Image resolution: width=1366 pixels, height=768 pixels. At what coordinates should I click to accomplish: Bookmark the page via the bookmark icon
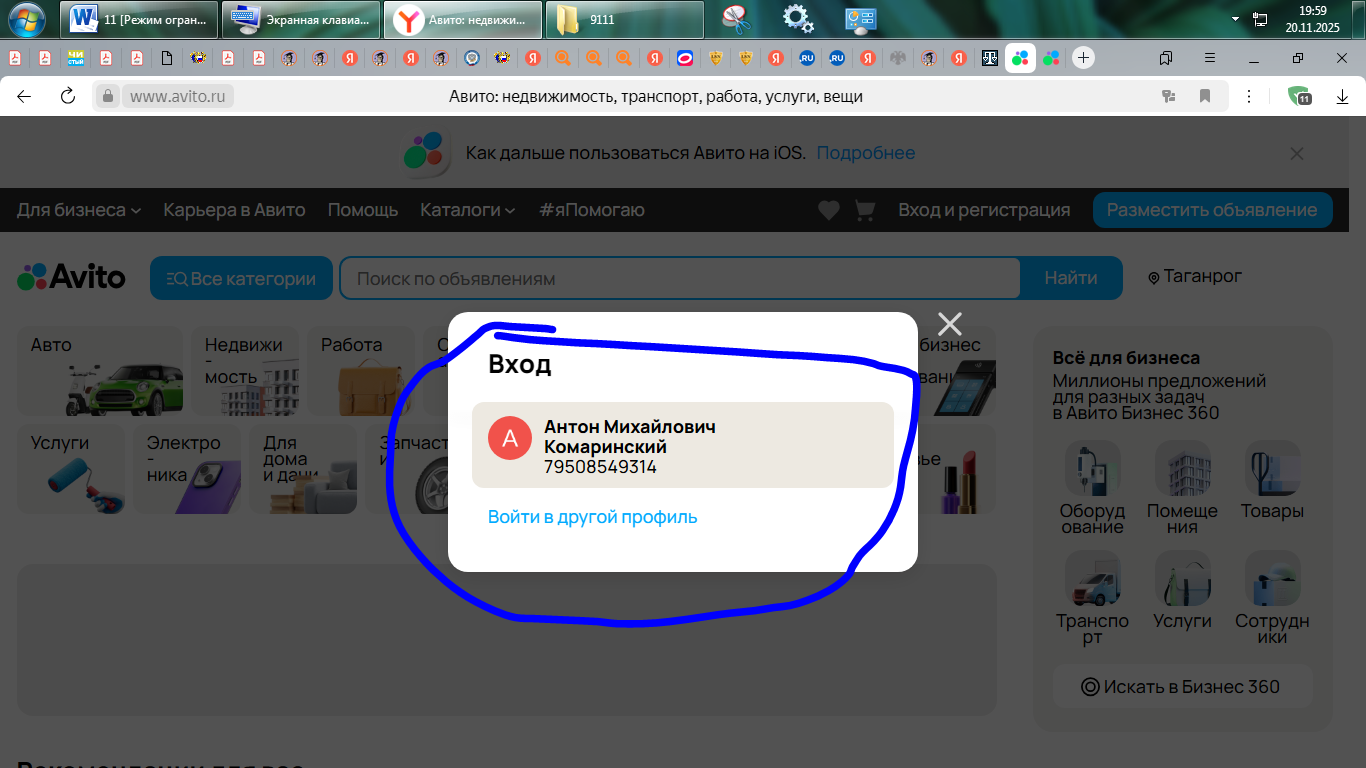tap(1205, 96)
